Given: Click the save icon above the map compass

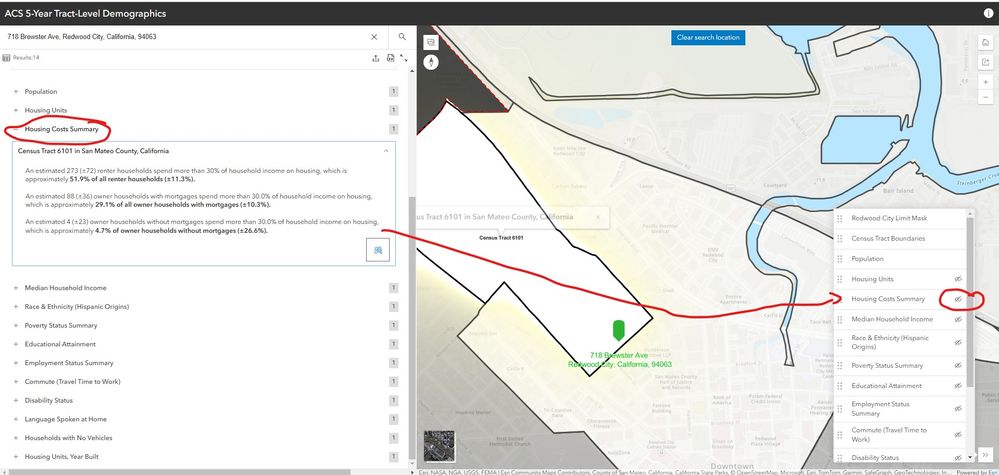Looking at the screenshot, I should [x=431, y=42].
